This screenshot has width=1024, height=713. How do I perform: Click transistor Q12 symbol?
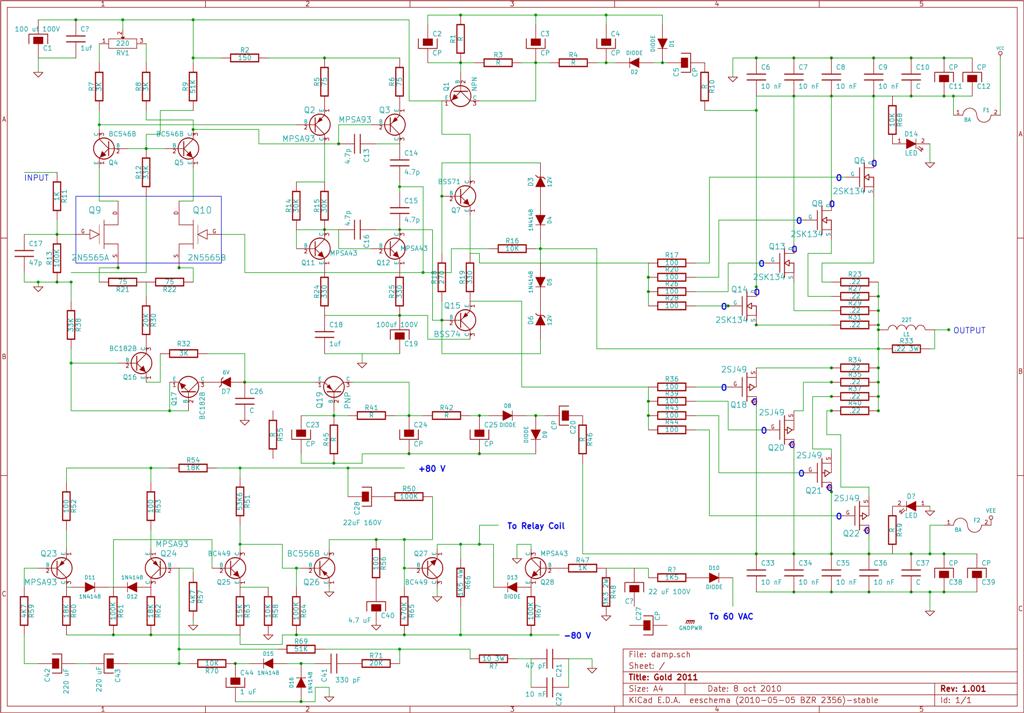pyautogui.click(x=395, y=248)
